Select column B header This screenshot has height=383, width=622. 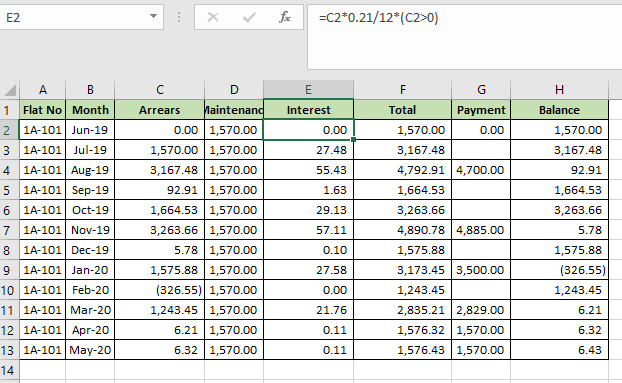(x=90, y=90)
